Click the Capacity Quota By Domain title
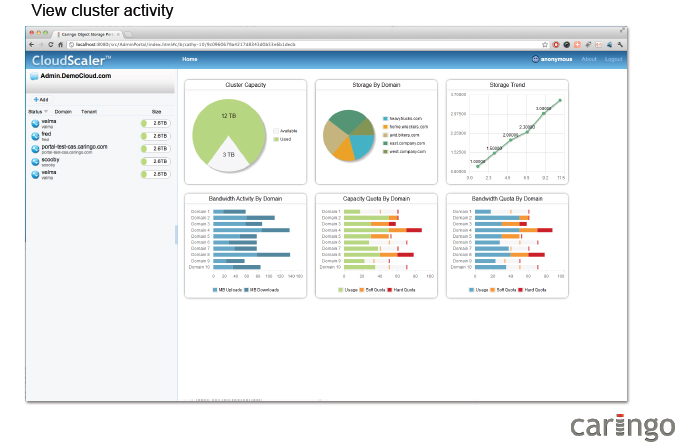681x448 pixels. coord(376,199)
